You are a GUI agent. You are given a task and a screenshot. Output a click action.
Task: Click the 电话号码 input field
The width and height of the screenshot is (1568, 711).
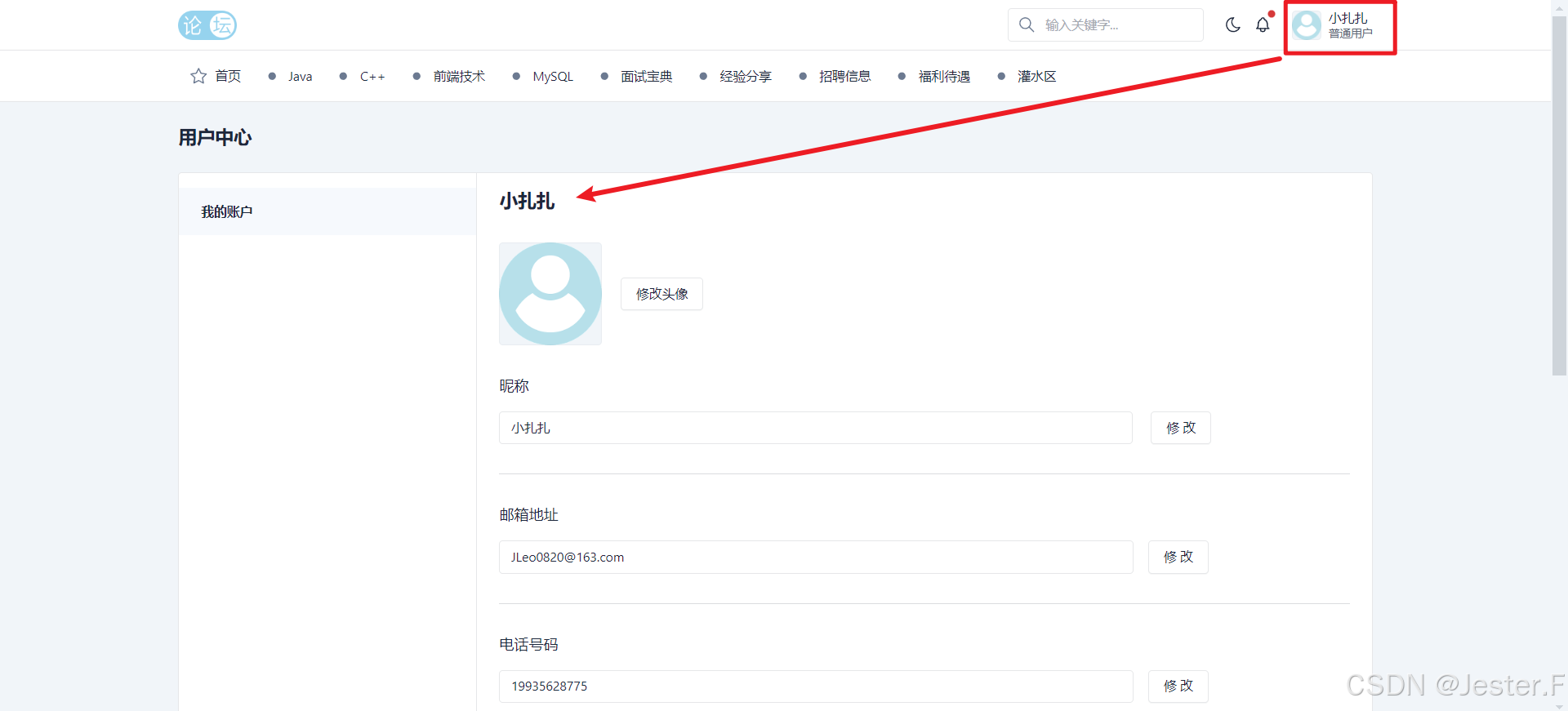point(816,687)
